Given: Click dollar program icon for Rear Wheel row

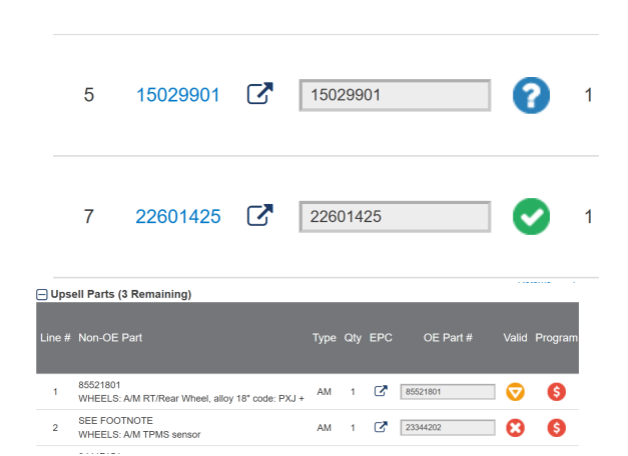Looking at the screenshot, I should [557, 391].
